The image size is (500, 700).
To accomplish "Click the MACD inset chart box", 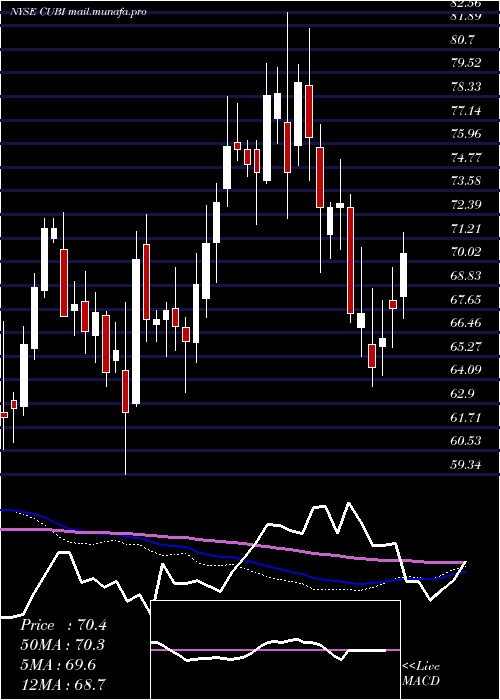I will [x=275, y=650].
